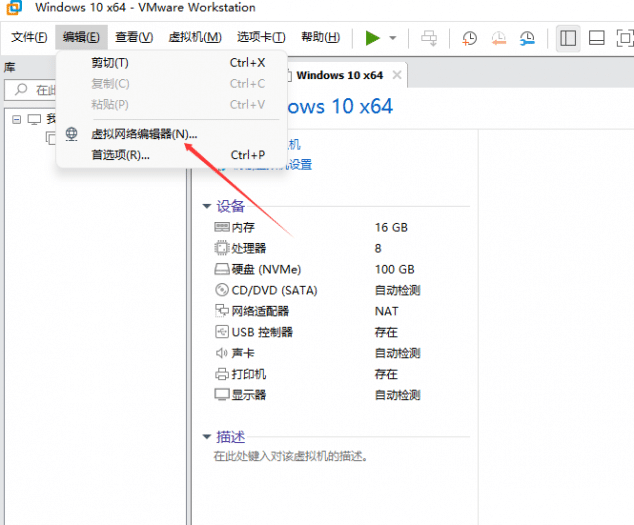634x525 pixels.
Task: Revert virtual machine to previous snapshot
Action: 499,38
